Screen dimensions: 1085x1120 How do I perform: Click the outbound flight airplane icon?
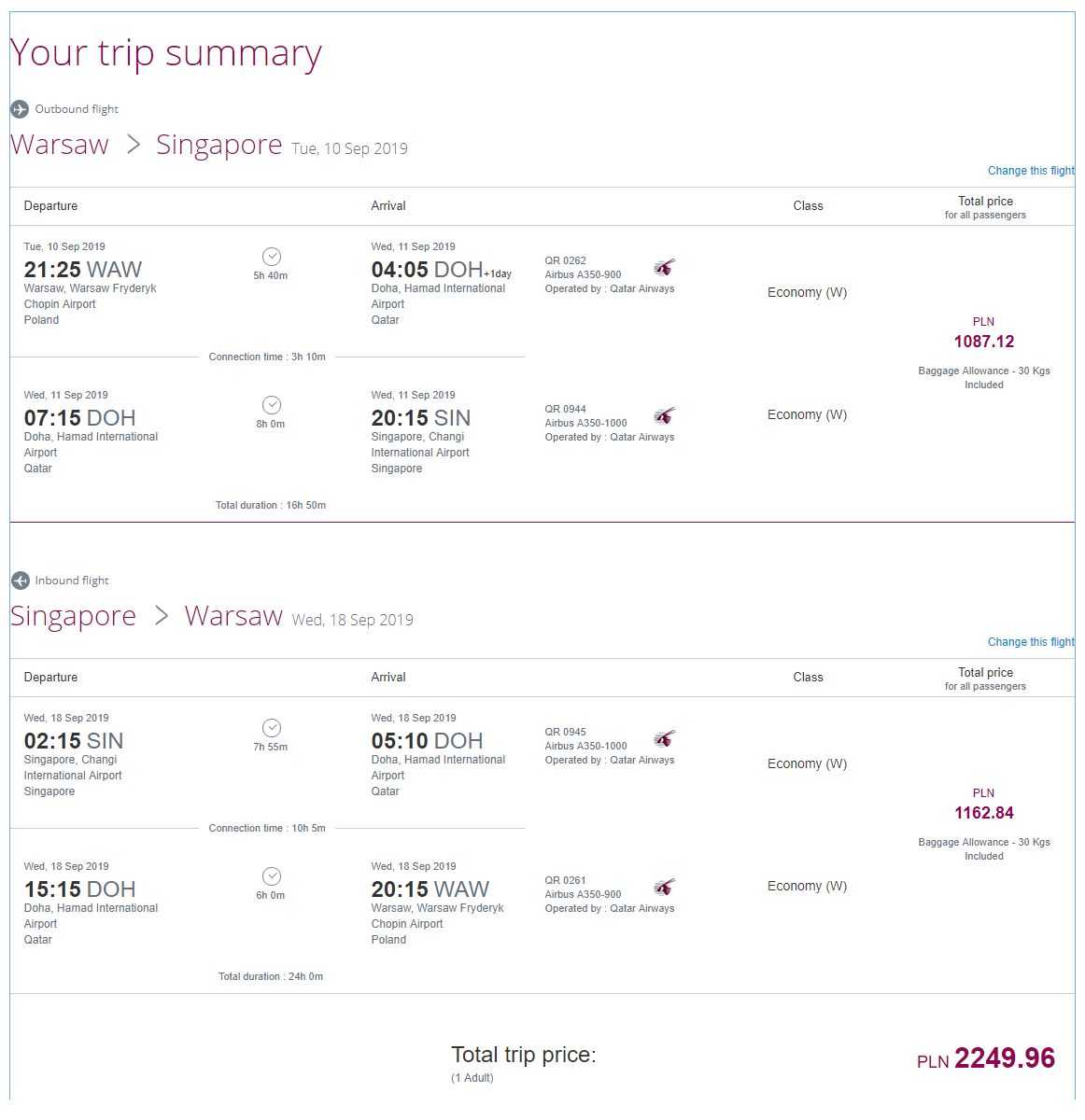[x=20, y=109]
